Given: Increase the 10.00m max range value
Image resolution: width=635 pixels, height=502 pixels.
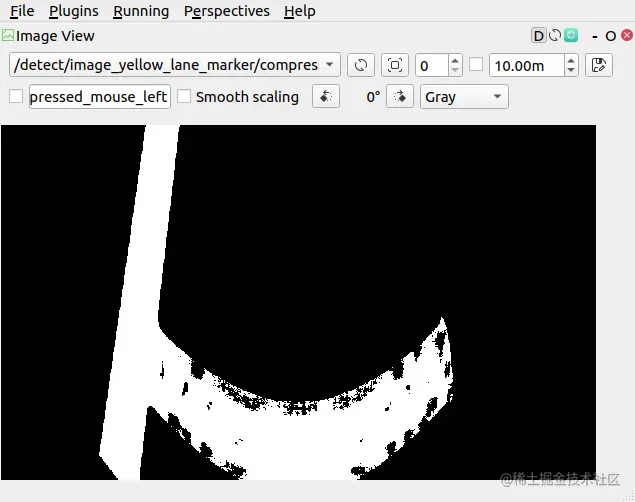Looking at the screenshot, I should click(x=571, y=60).
